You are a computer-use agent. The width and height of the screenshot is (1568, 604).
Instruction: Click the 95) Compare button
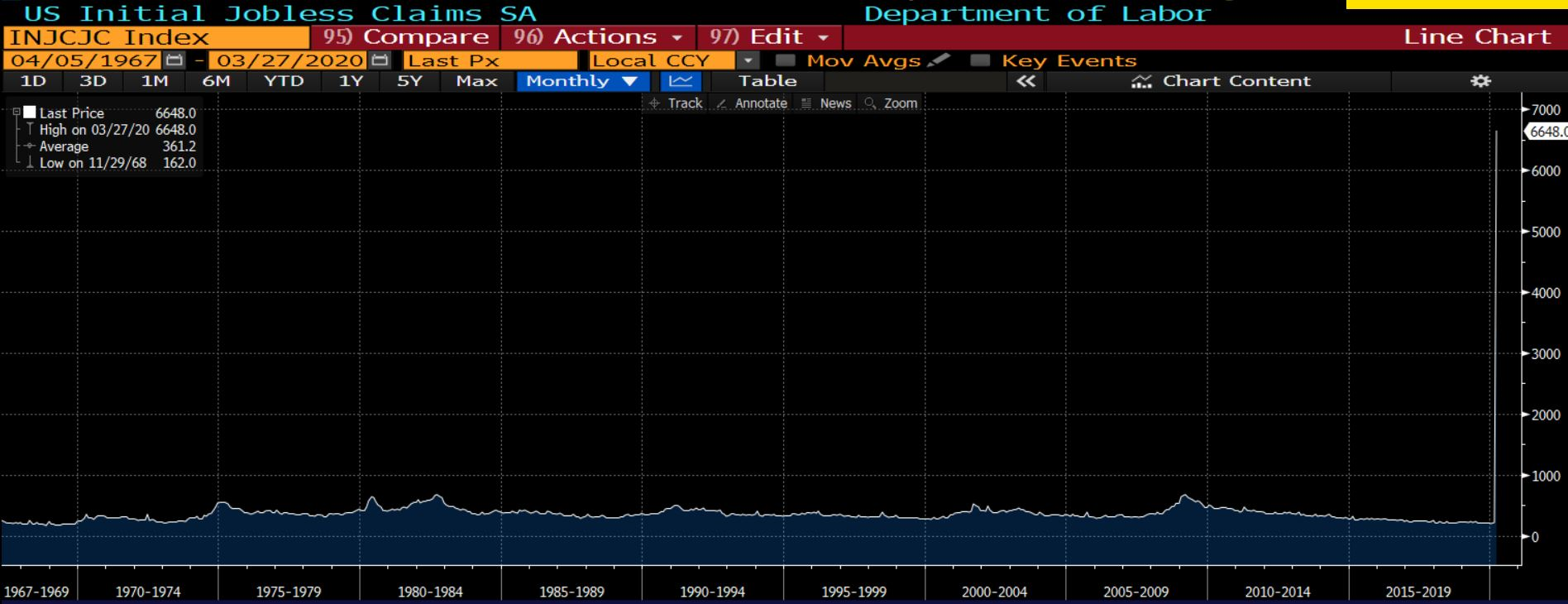[405, 37]
